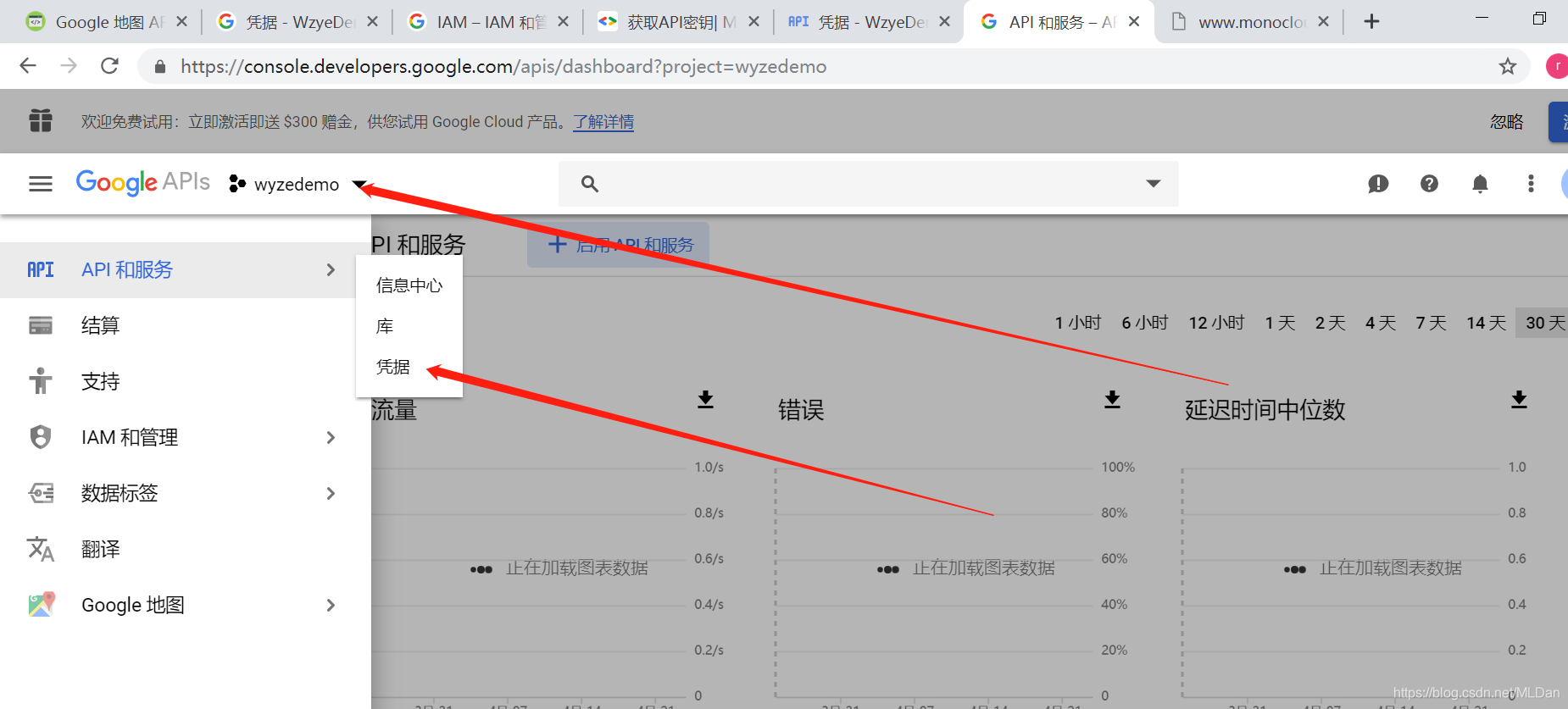This screenshot has width=1568, height=709.
Task: Click the address bar URL
Action: pyautogui.click(x=503, y=66)
